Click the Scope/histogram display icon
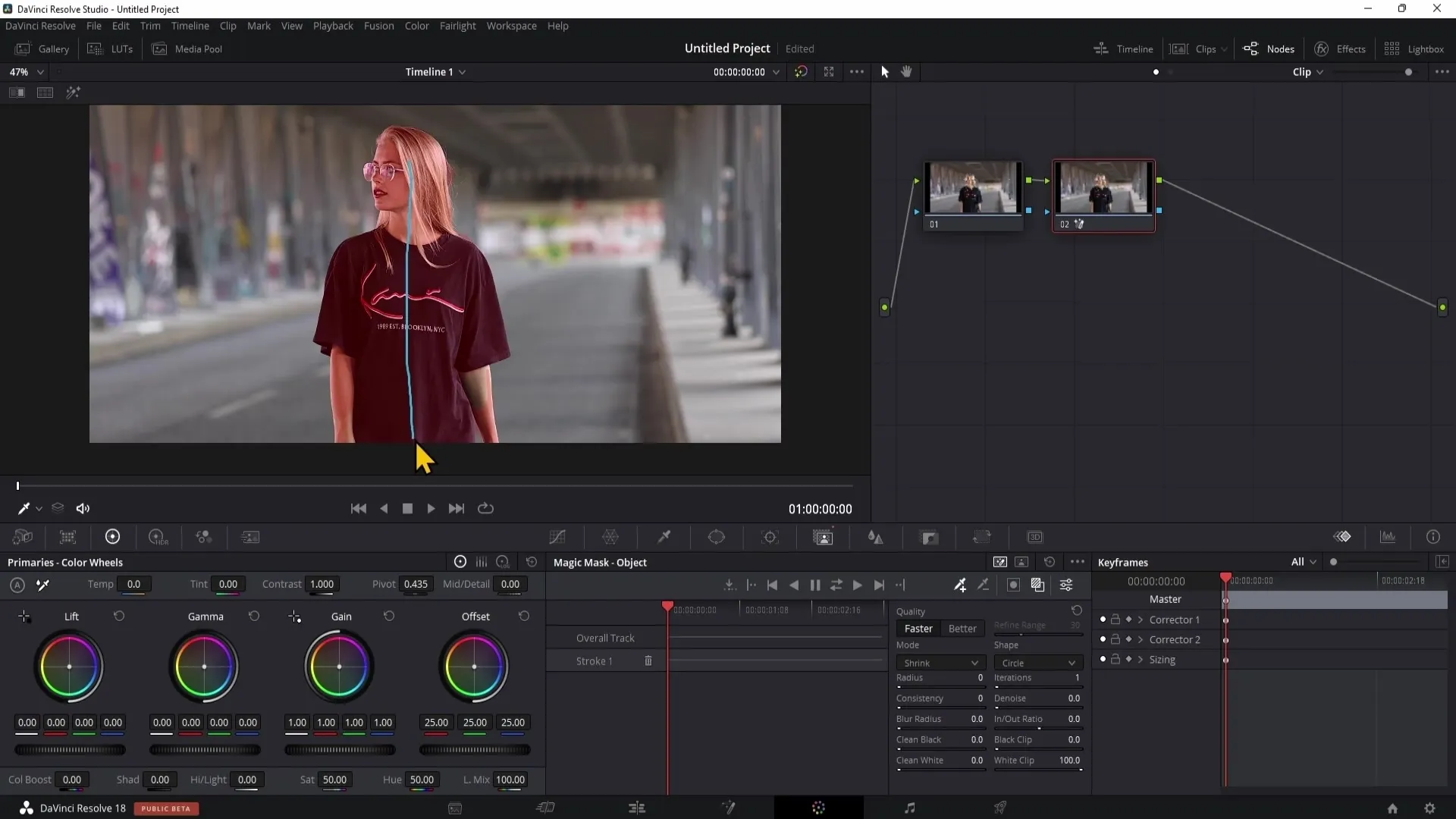 [1390, 537]
